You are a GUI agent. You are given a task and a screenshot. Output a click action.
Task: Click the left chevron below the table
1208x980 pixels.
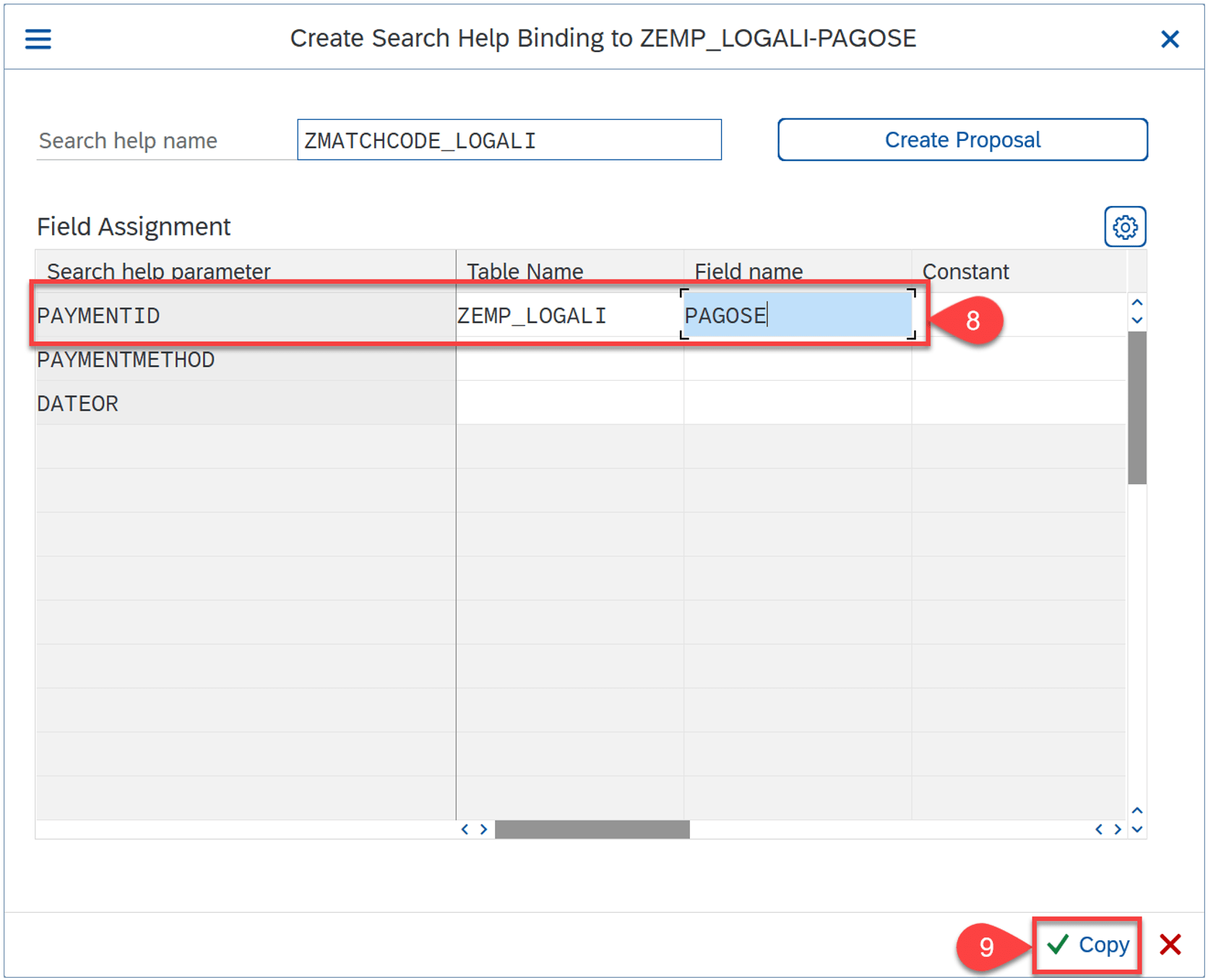[x=466, y=830]
